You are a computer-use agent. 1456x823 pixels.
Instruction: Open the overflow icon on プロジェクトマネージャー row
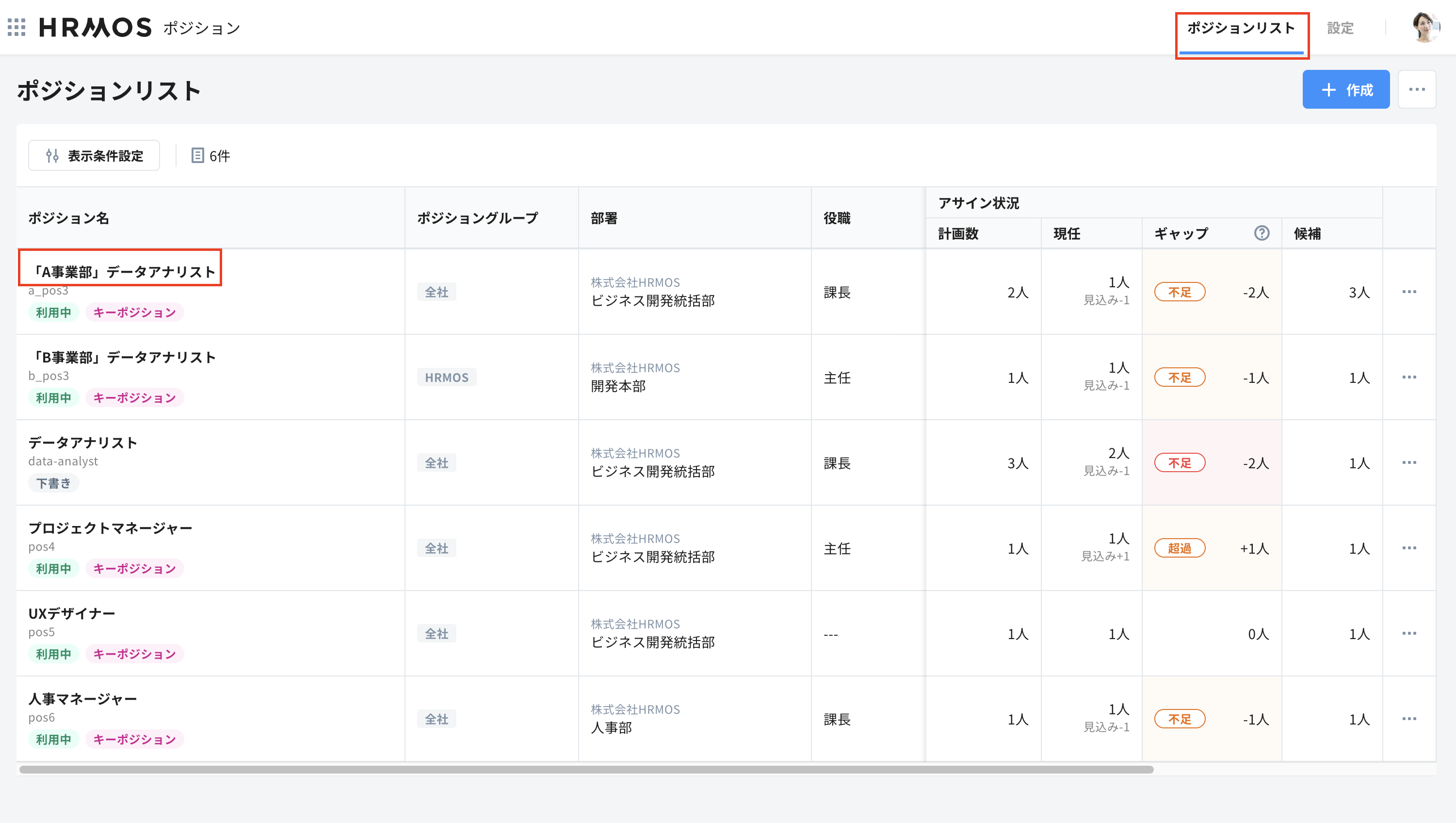tap(1409, 547)
